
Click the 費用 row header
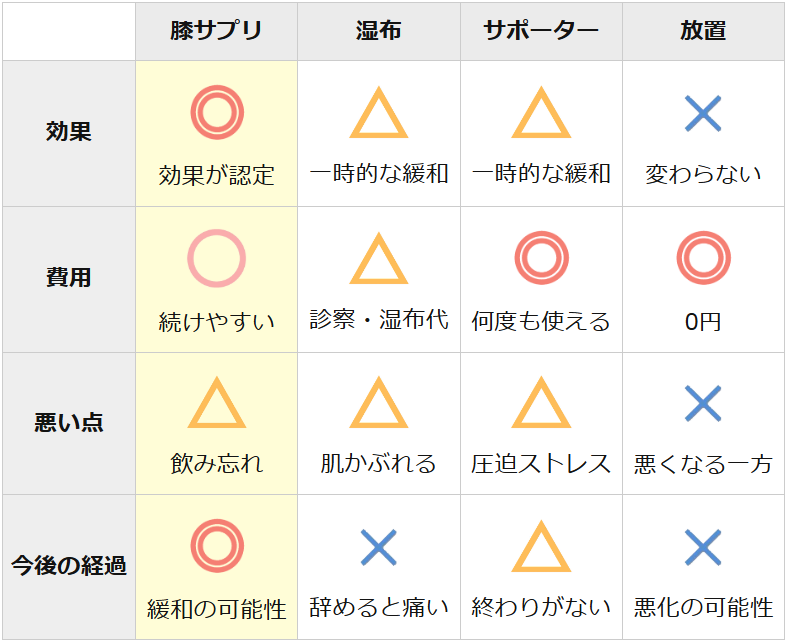click(69, 279)
